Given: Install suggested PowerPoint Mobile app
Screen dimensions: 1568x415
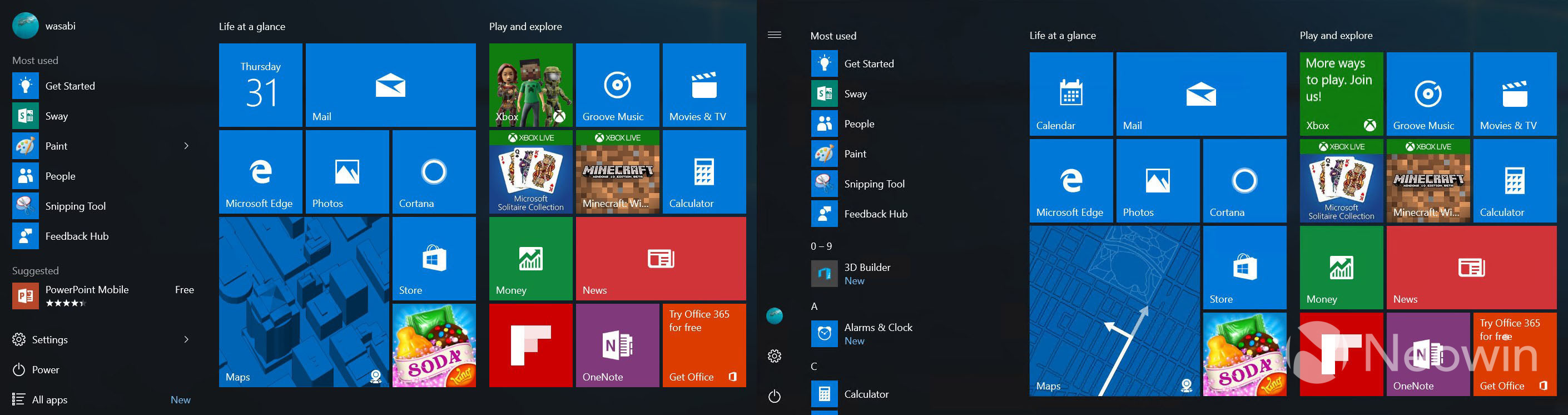Looking at the screenshot, I should coord(103,295).
